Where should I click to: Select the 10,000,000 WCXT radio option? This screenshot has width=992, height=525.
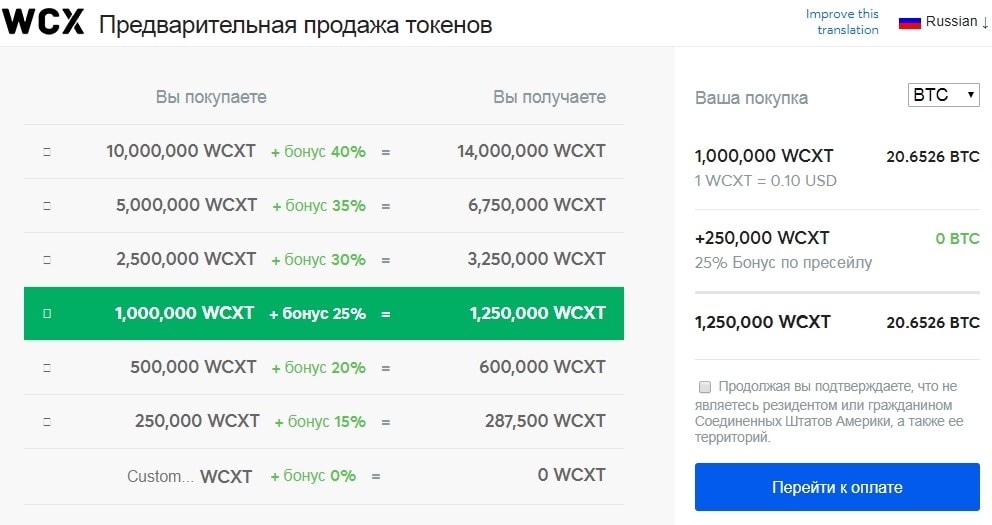(47, 152)
